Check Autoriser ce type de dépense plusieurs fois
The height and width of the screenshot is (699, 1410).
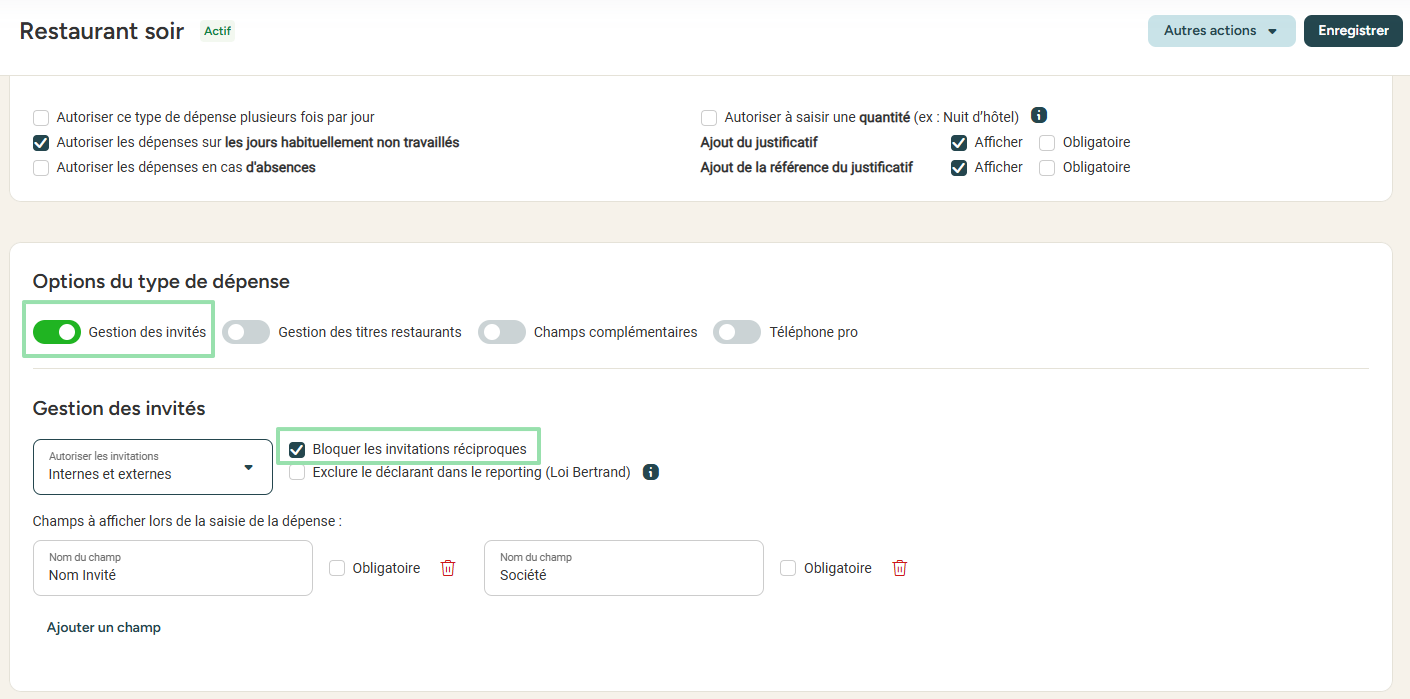pyautogui.click(x=41, y=117)
